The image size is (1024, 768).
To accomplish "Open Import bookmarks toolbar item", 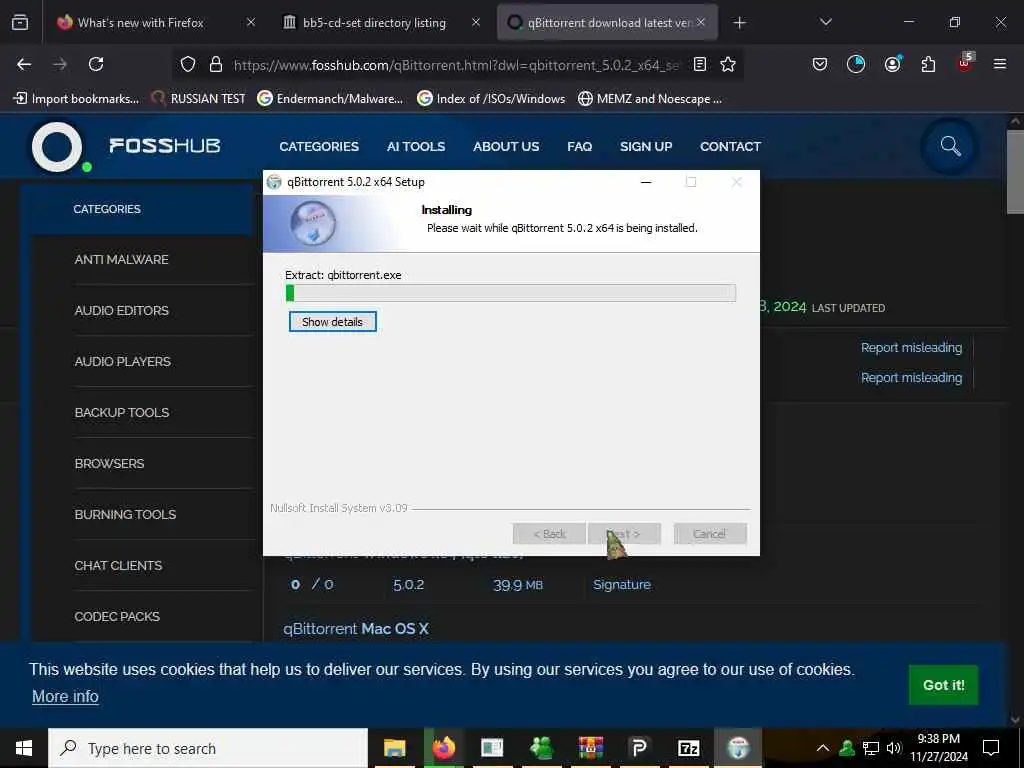I will 76,99.
